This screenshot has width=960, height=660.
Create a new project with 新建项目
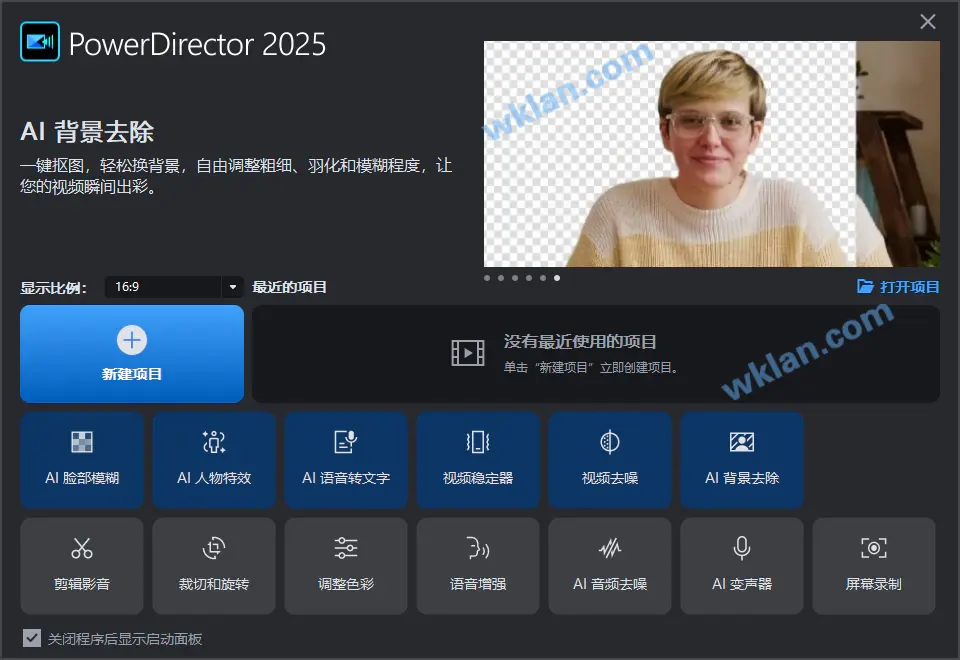[132, 354]
